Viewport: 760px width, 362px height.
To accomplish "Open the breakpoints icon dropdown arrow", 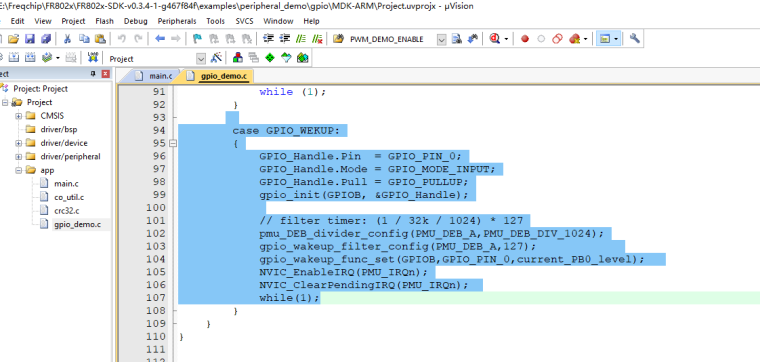I will tap(586, 39).
